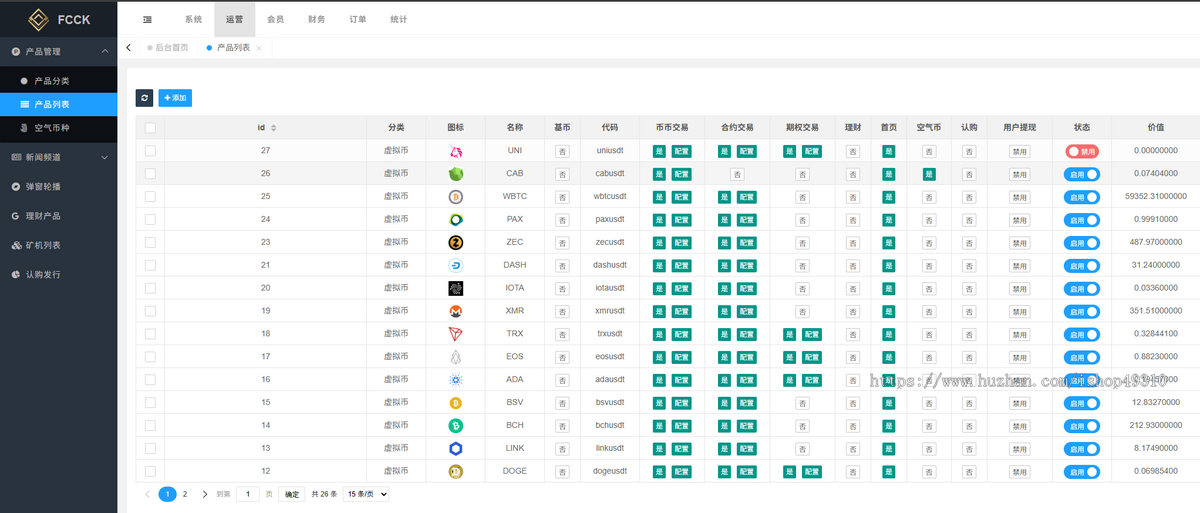Click the UNI coin icon
This screenshot has width=1200, height=513.
point(456,151)
